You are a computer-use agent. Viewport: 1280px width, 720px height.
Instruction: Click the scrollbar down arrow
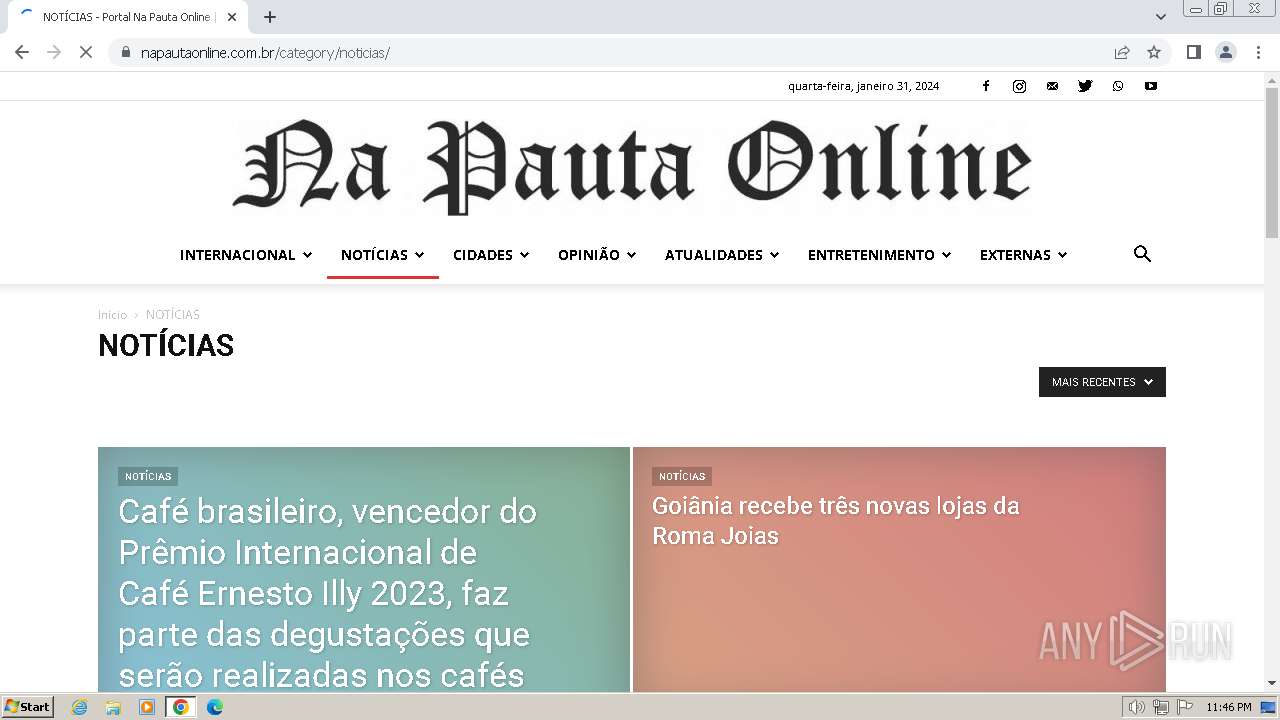(1272, 683)
